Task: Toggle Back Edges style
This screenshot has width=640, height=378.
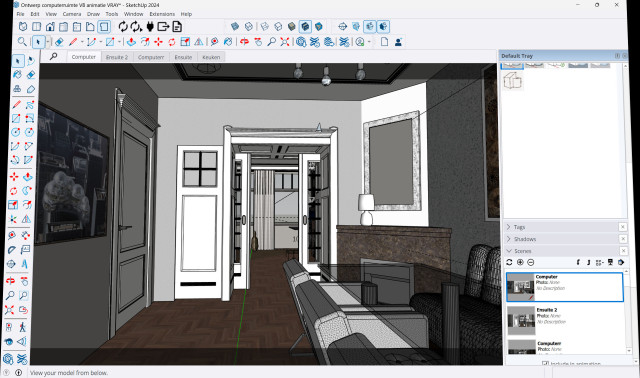Action: (249, 27)
